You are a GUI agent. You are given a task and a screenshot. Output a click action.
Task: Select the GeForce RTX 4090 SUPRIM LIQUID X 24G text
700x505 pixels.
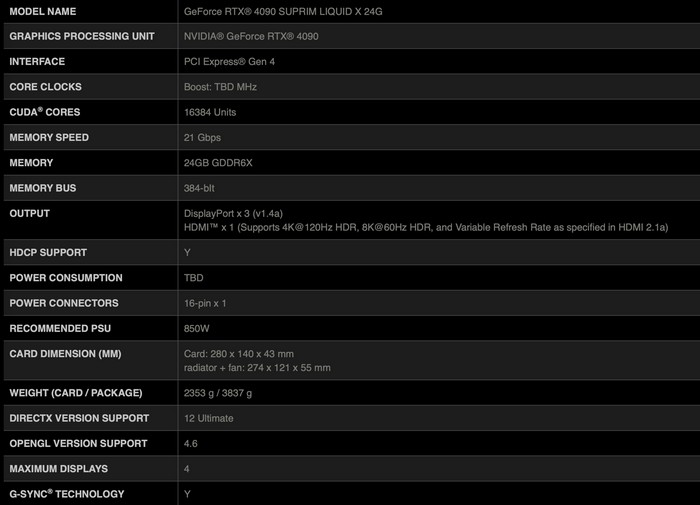(x=284, y=11)
